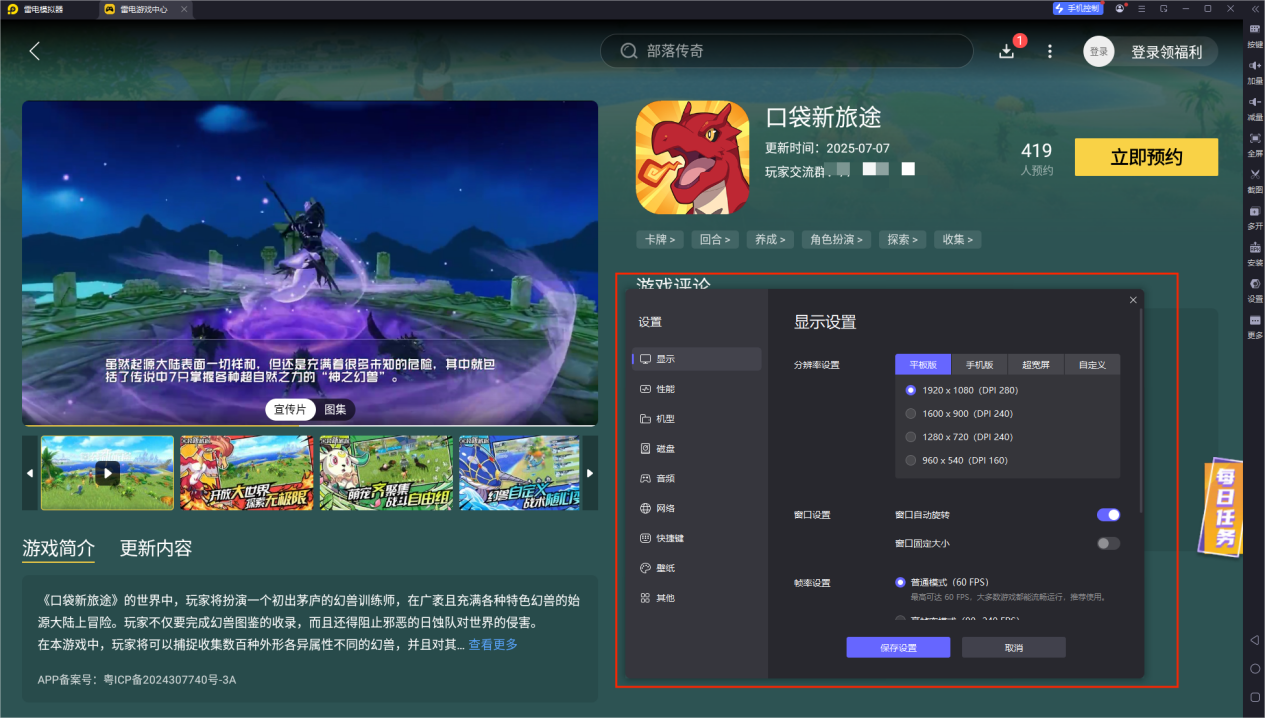
Task: Click the Android back triangle button
Action: tap(1254, 639)
